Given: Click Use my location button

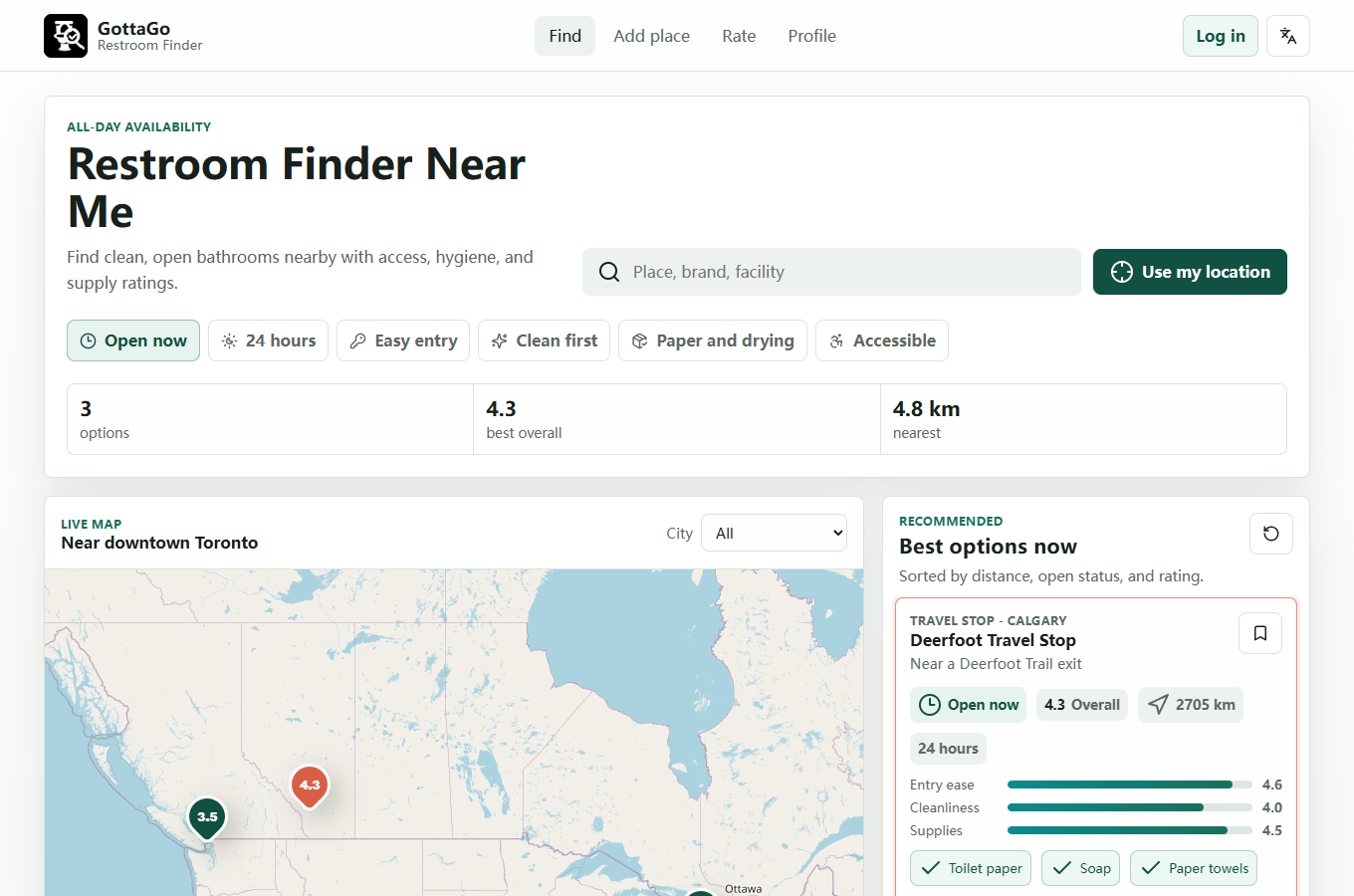Looking at the screenshot, I should (1190, 272).
